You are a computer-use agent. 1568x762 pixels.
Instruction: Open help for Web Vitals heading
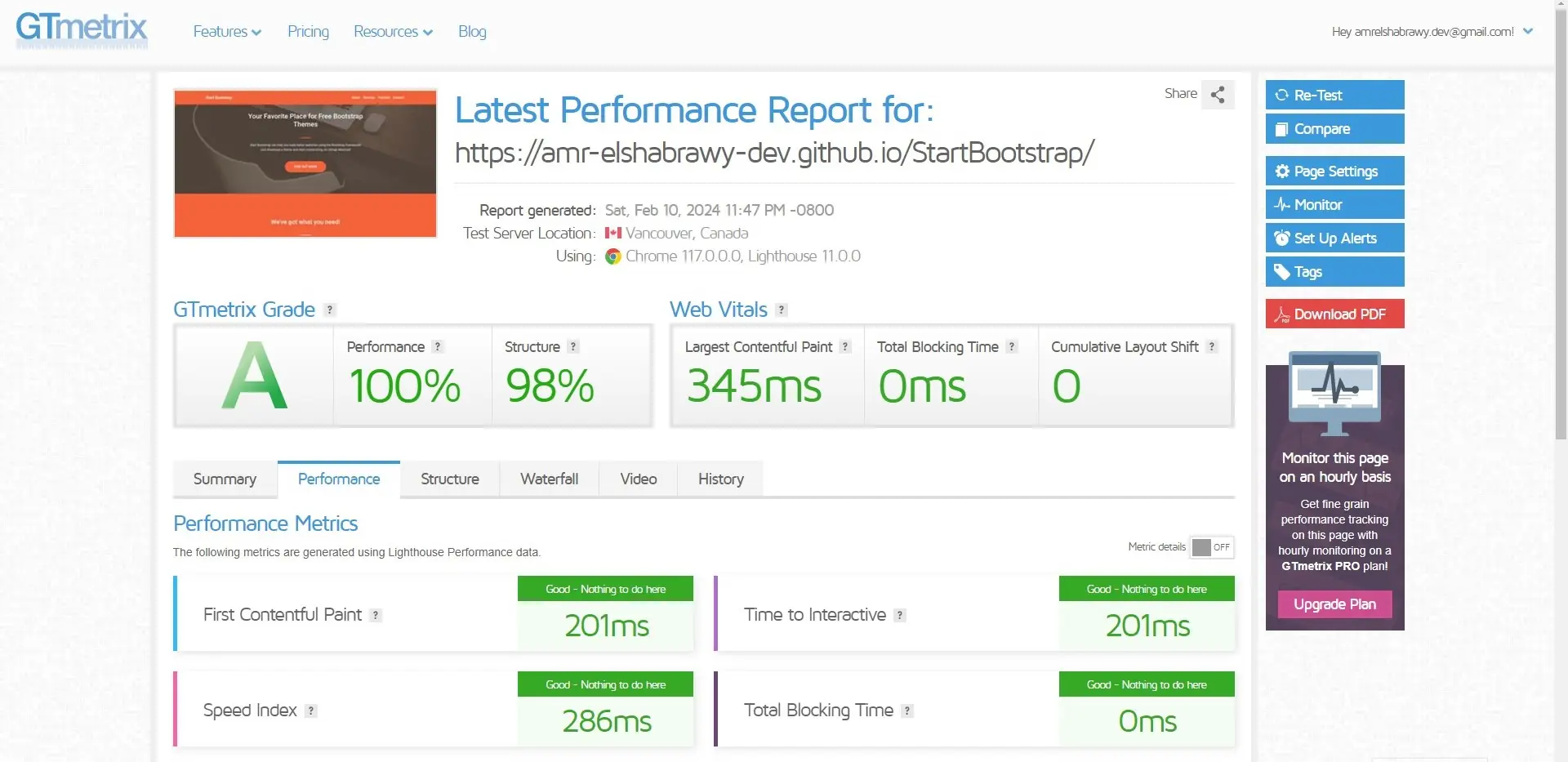[782, 310]
